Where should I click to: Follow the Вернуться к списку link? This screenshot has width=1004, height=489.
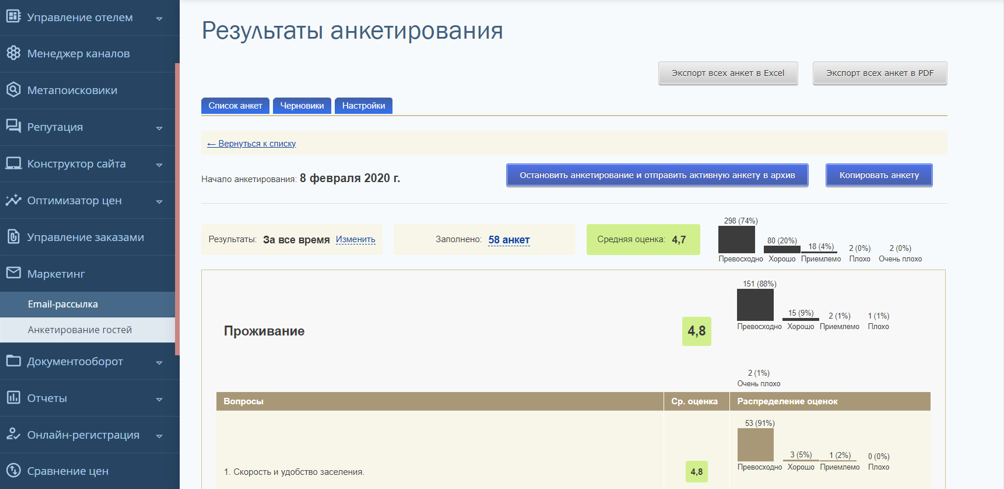pyautogui.click(x=252, y=144)
